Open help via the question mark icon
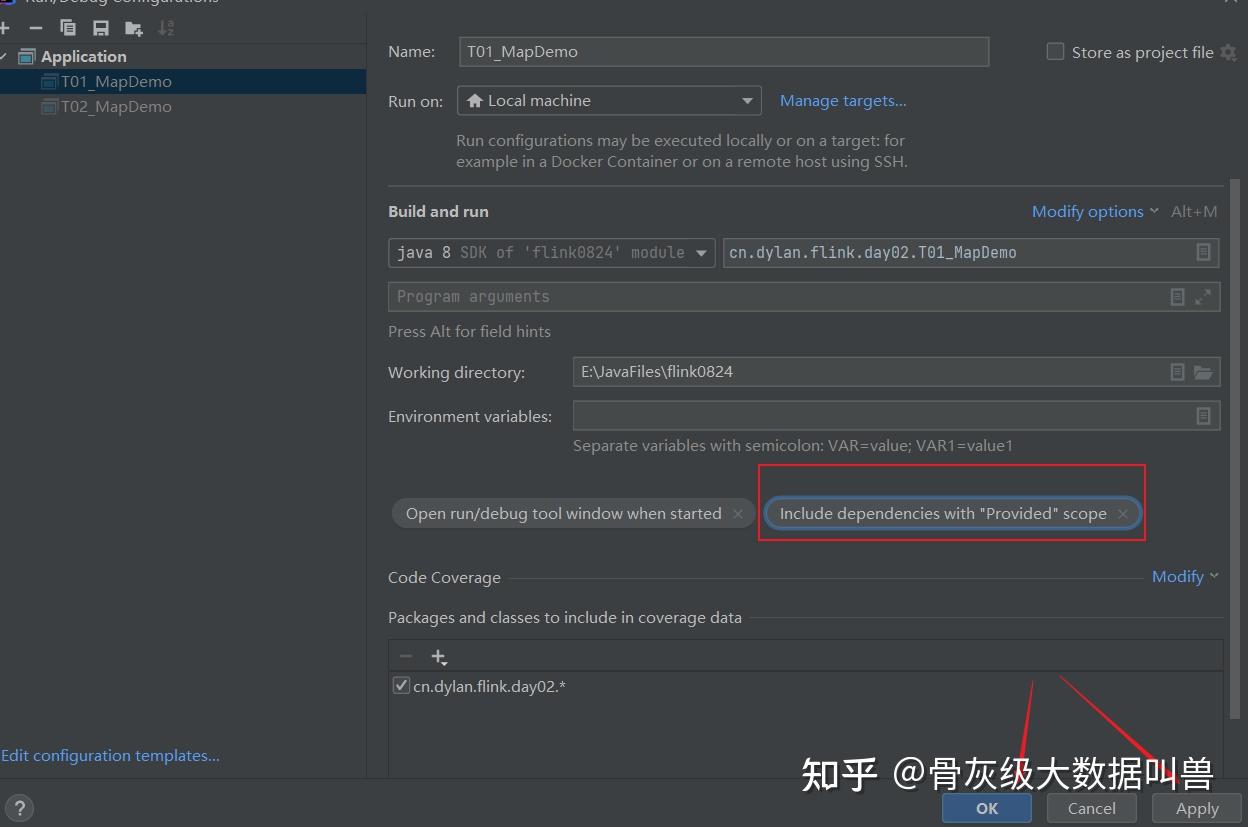Viewport: 1248px width, 827px height. click(19, 807)
